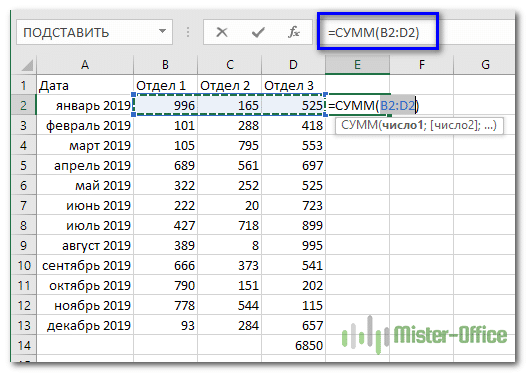Click the formula bar resize dots handle

coord(188,32)
